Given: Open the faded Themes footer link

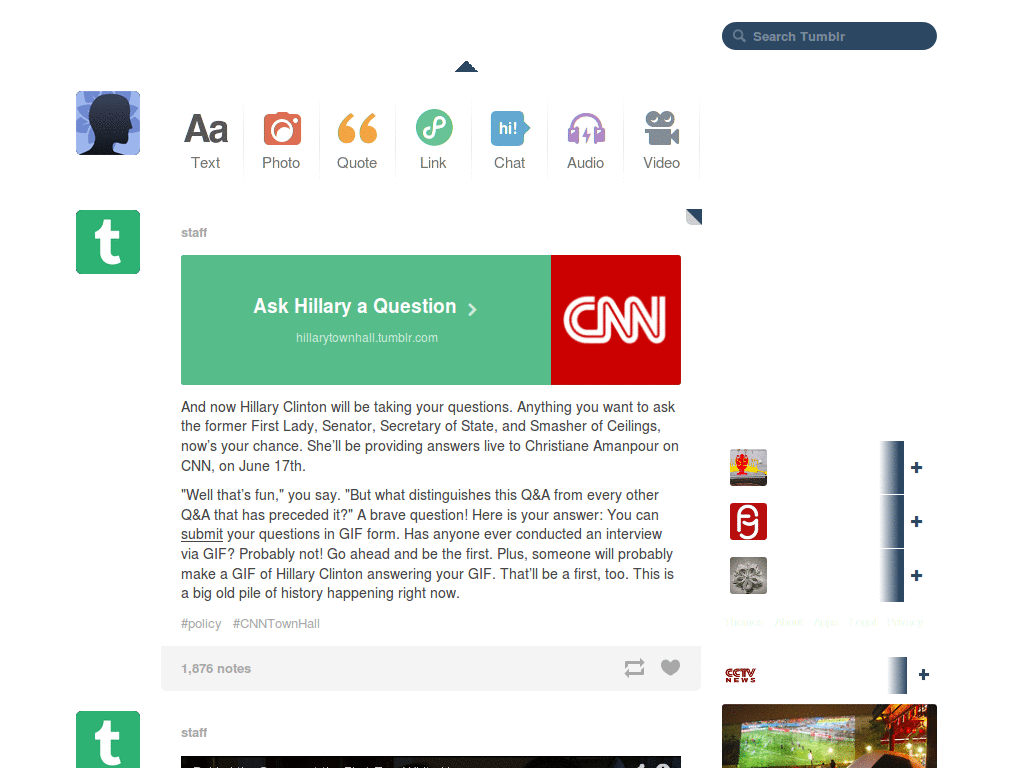Looking at the screenshot, I should [x=743, y=622].
